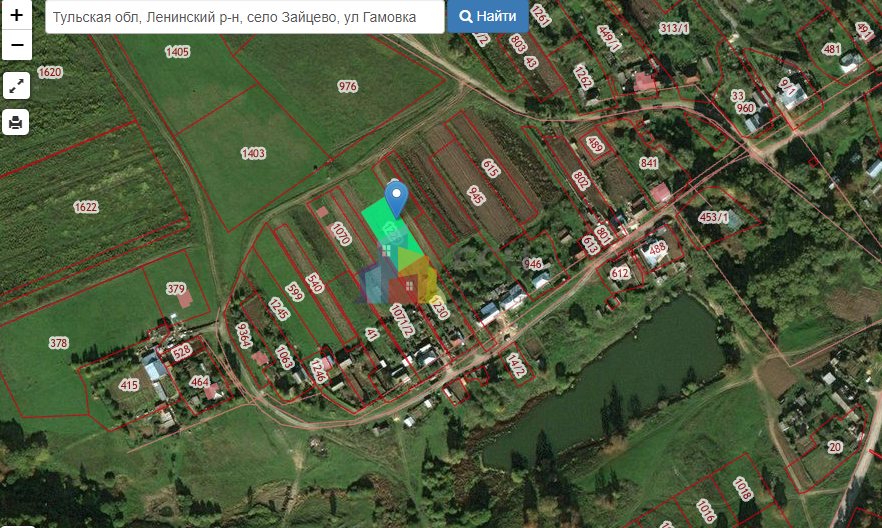This screenshot has height=528, width=882.
Task: Select parcel labeled 960
Action: [x=745, y=108]
